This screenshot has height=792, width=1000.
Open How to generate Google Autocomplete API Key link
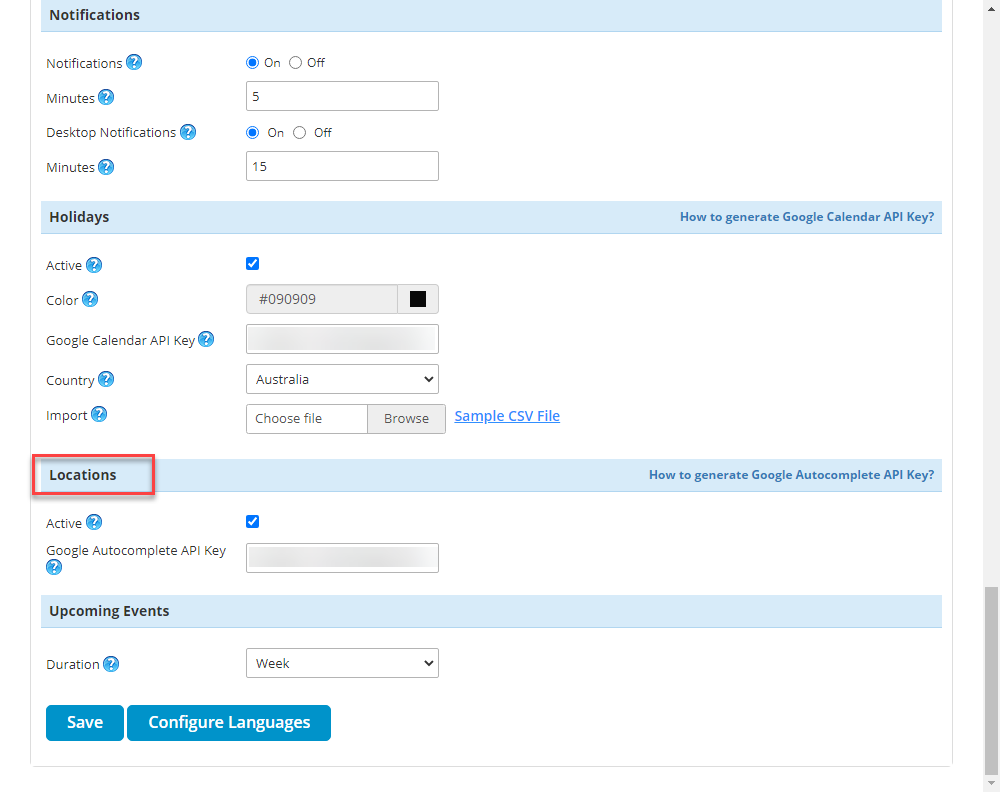pyautogui.click(x=791, y=475)
